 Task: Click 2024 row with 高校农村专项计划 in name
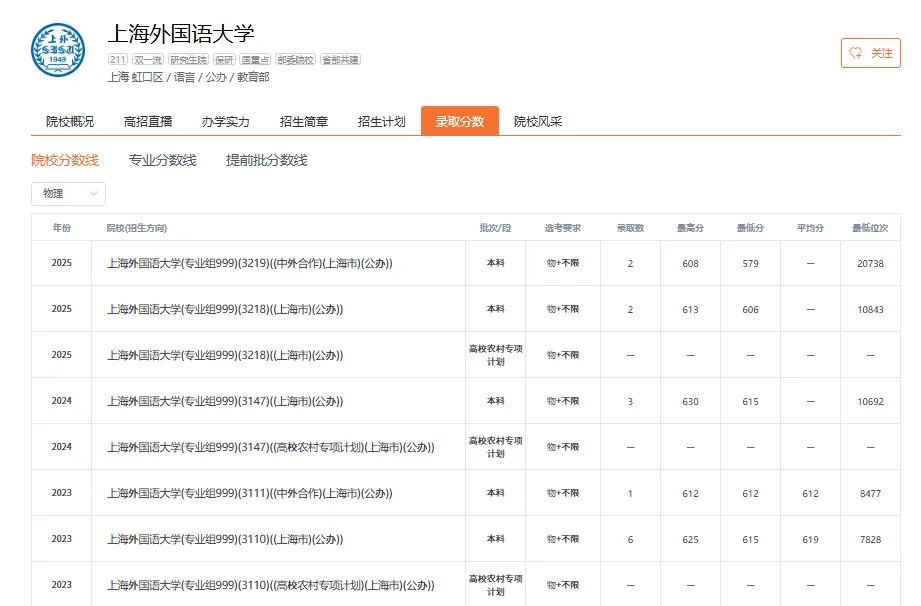(x=466, y=447)
